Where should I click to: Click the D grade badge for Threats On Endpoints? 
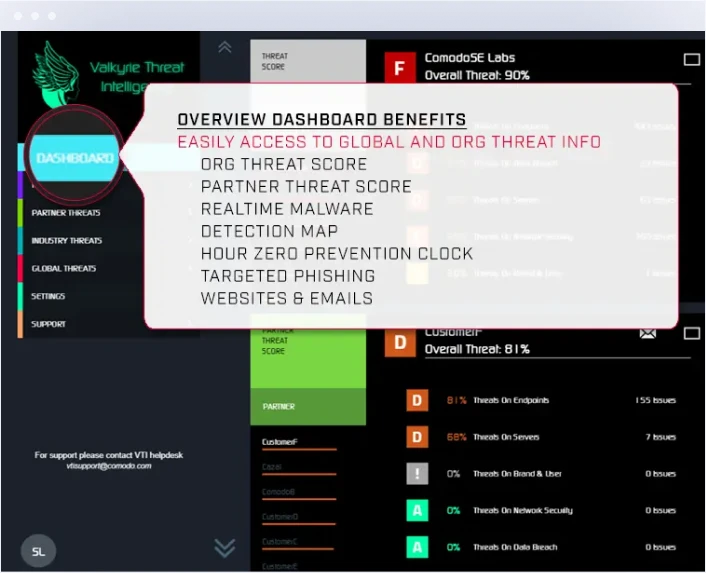[415, 400]
